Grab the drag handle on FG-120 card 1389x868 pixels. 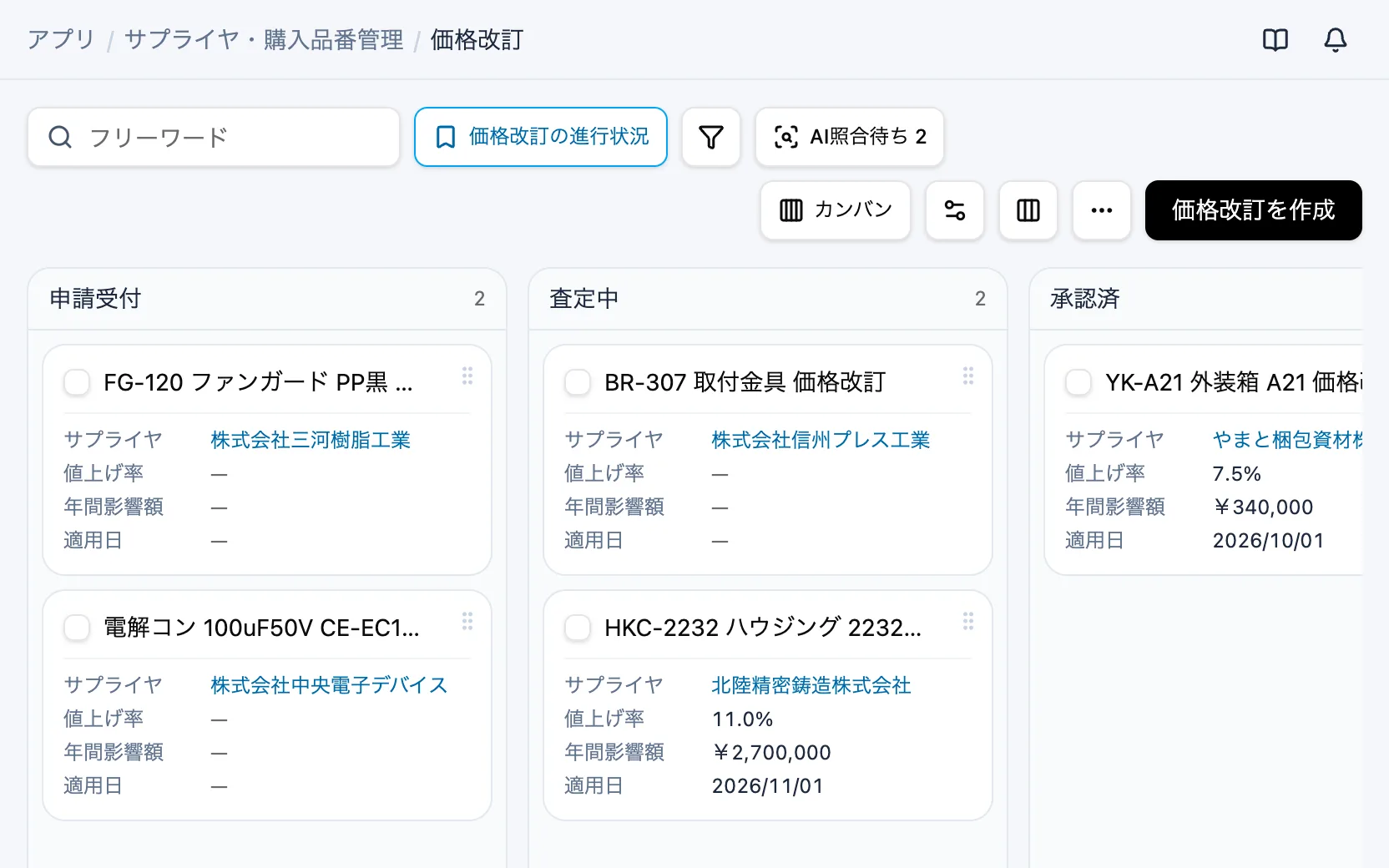(467, 376)
